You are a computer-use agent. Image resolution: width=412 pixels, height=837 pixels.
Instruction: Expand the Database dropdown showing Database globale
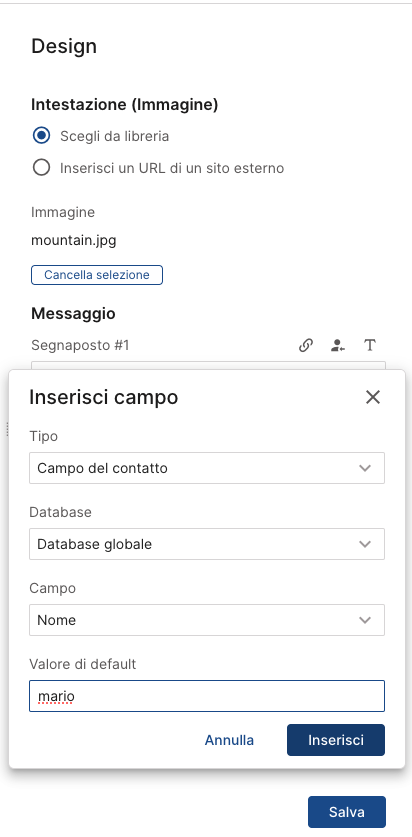click(207, 544)
